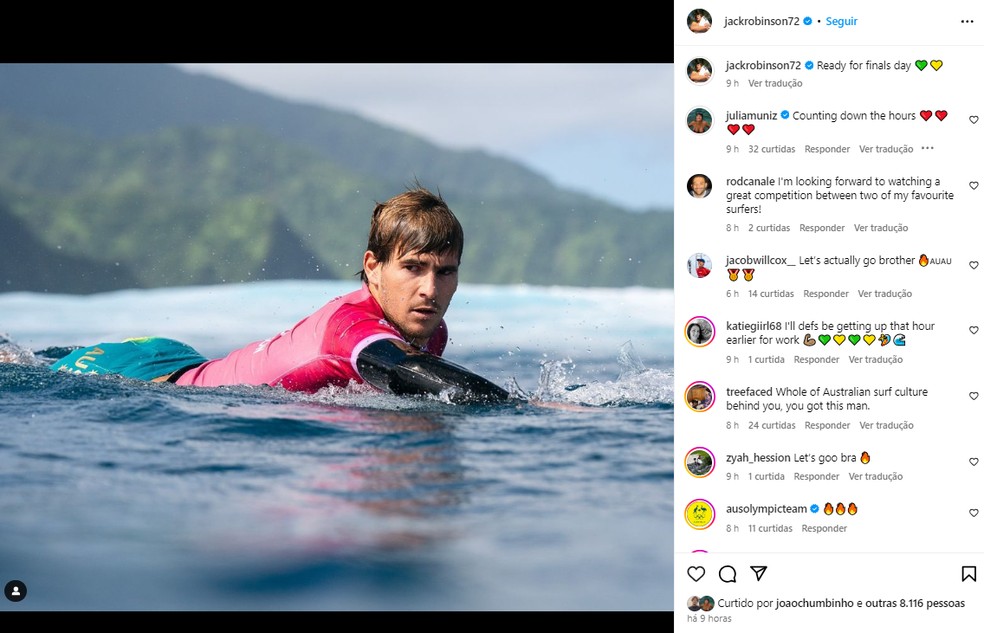984x633 pixels.
Task: Like rodcanale's comment with its heart icon
Action: coord(973,185)
